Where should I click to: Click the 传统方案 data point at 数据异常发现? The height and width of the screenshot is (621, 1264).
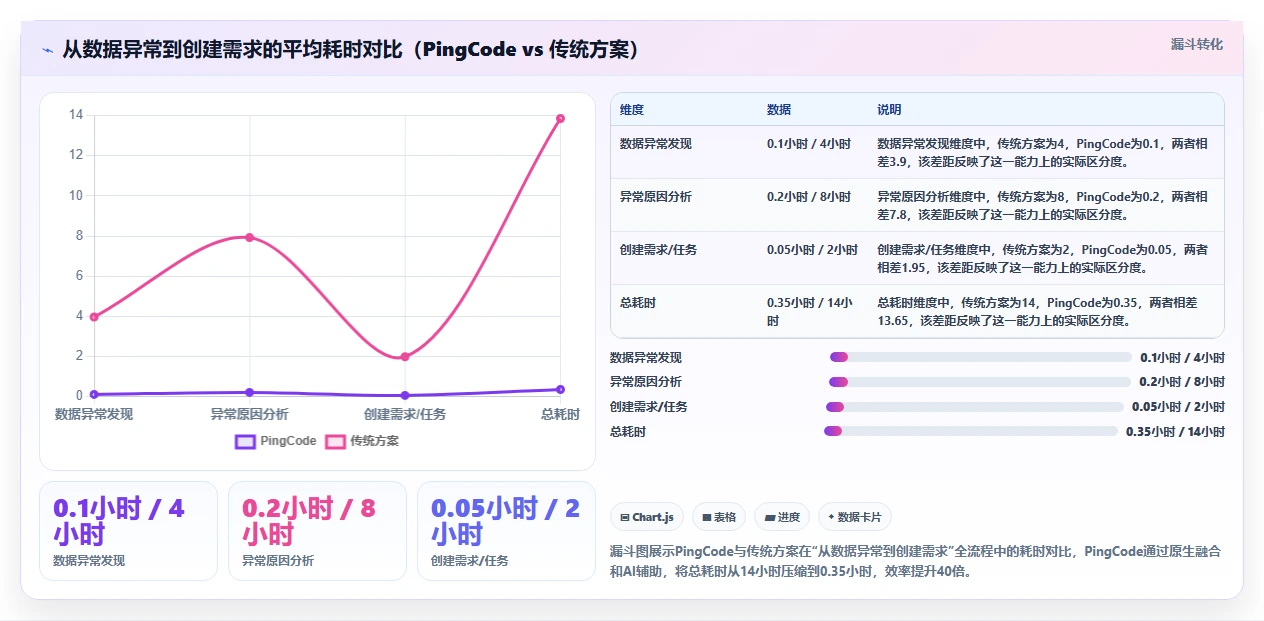pyautogui.click(x=94, y=317)
